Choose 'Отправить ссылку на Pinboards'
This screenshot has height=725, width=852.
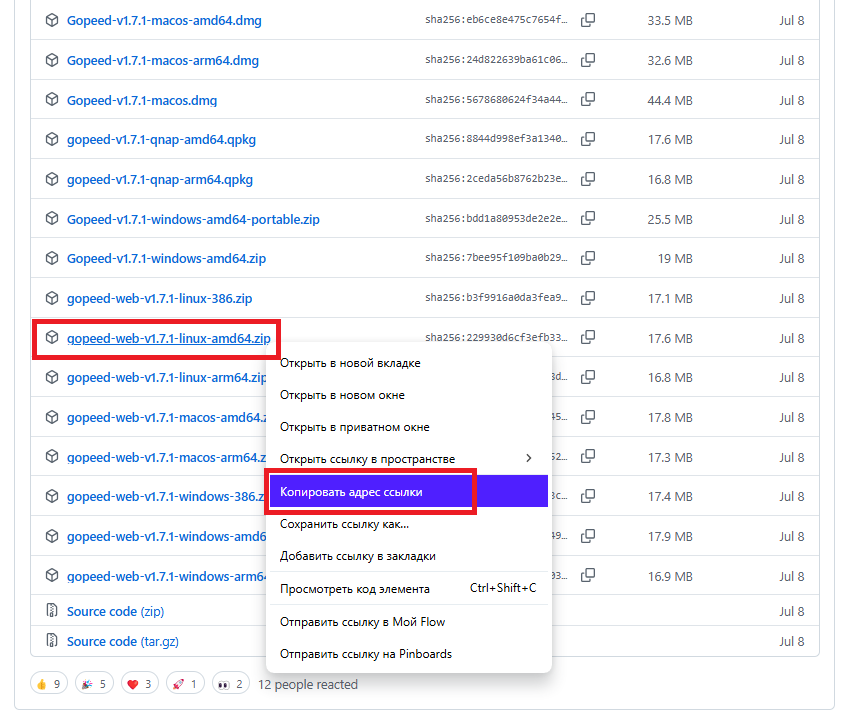(x=409, y=654)
